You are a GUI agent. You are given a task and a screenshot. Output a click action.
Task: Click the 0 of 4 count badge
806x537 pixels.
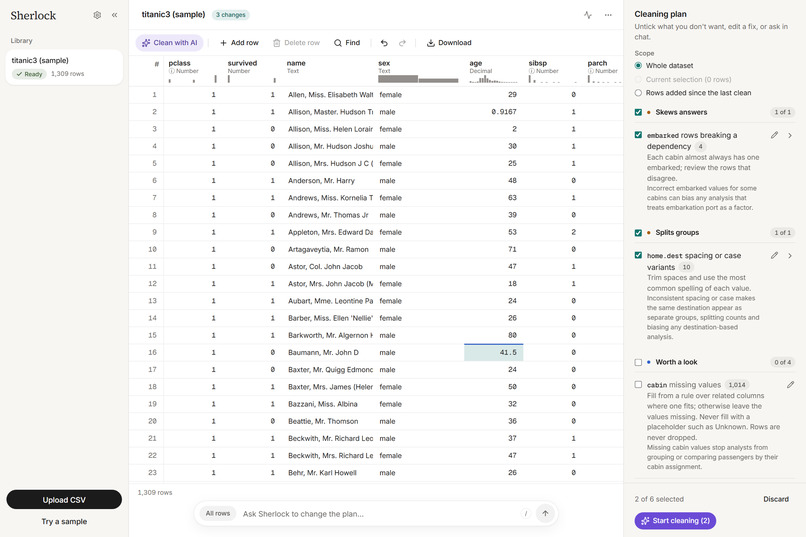782,362
